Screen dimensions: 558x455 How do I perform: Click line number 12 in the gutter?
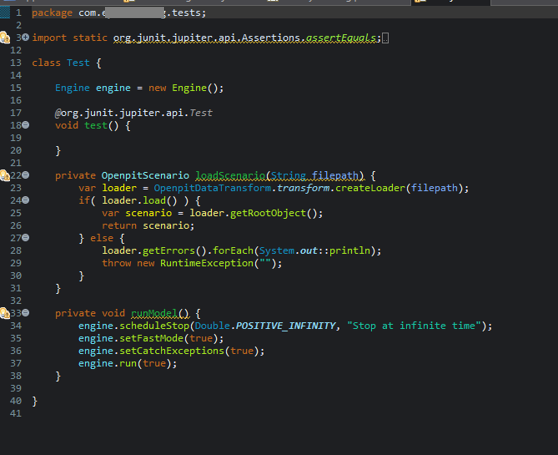click(16, 50)
